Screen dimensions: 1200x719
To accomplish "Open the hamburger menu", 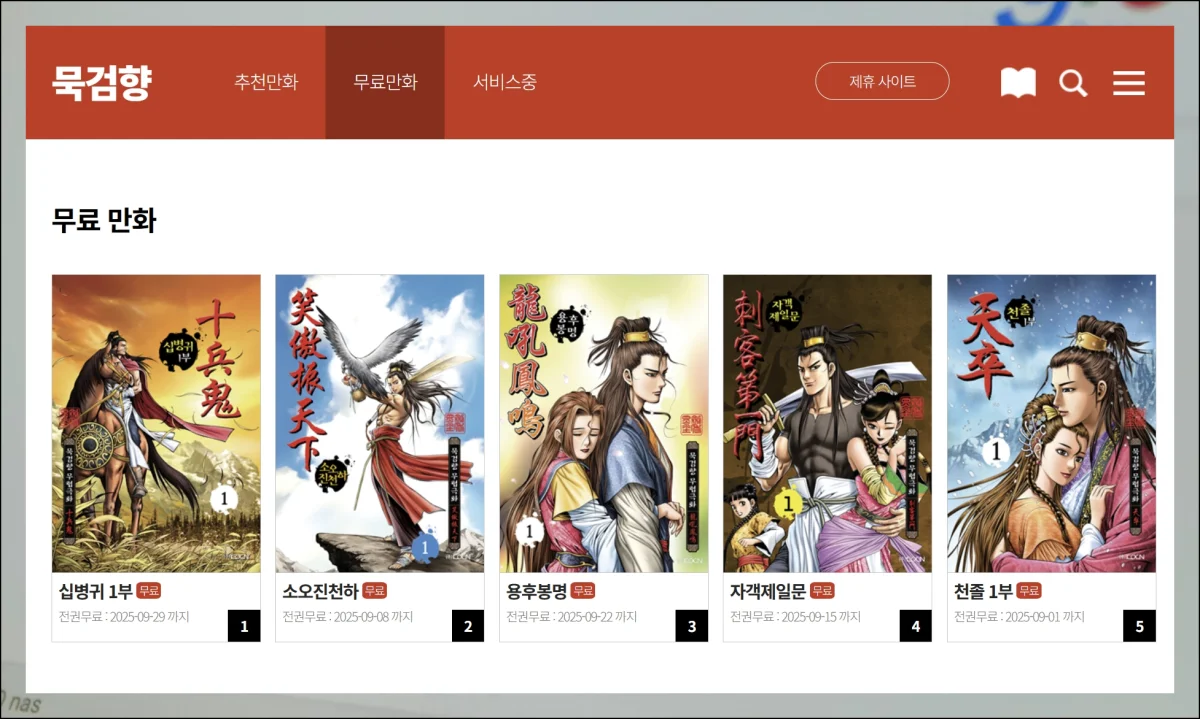I will click(1129, 82).
